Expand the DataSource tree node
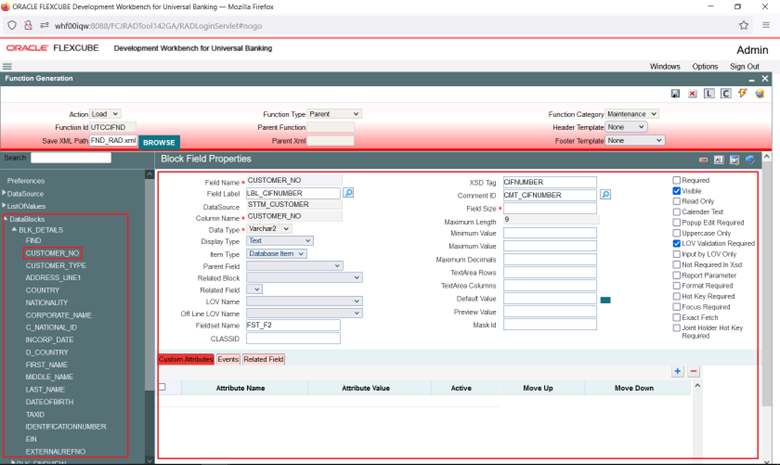Image resolution: width=780 pixels, height=465 pixels. pyautogui.click(x=4, y=193)
